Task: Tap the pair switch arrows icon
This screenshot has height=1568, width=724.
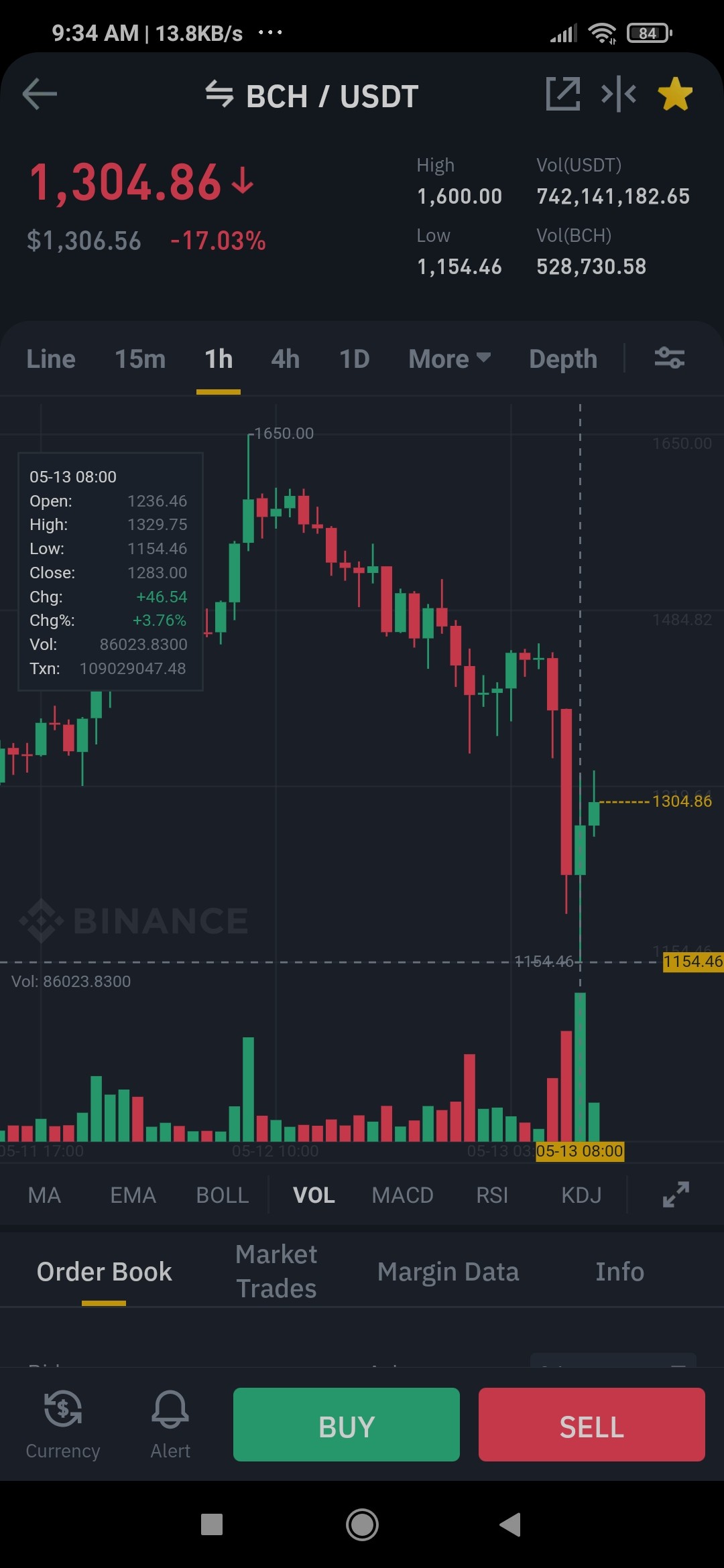Action: click(x=219, y=94)
